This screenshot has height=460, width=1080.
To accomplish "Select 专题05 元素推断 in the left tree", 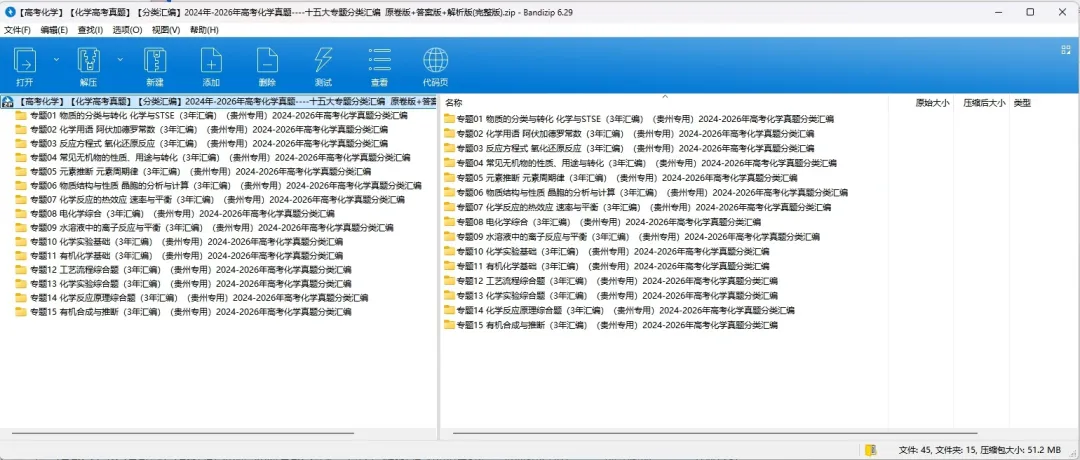I will (x=193, y=171).
